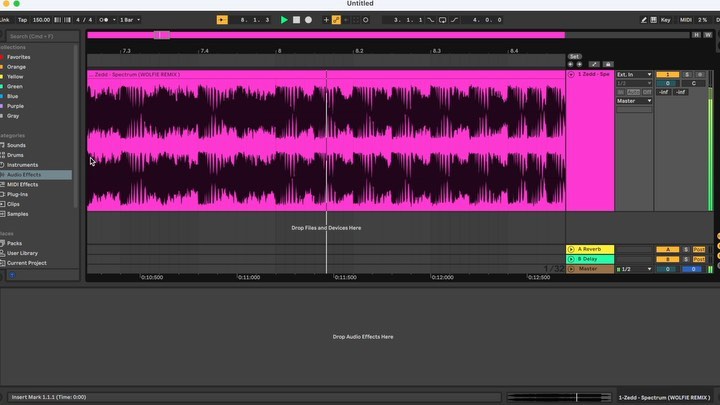Image resolution: width=720 pixels, height=405 pixels.
Task: Enable the Draw Mode pencil
Action: [646, 19]
